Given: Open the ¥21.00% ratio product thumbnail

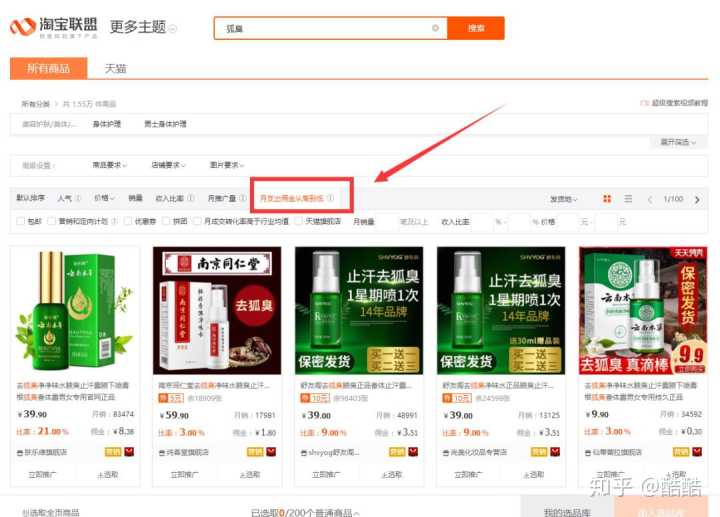Looking at the screenshot, I should 75,310.
